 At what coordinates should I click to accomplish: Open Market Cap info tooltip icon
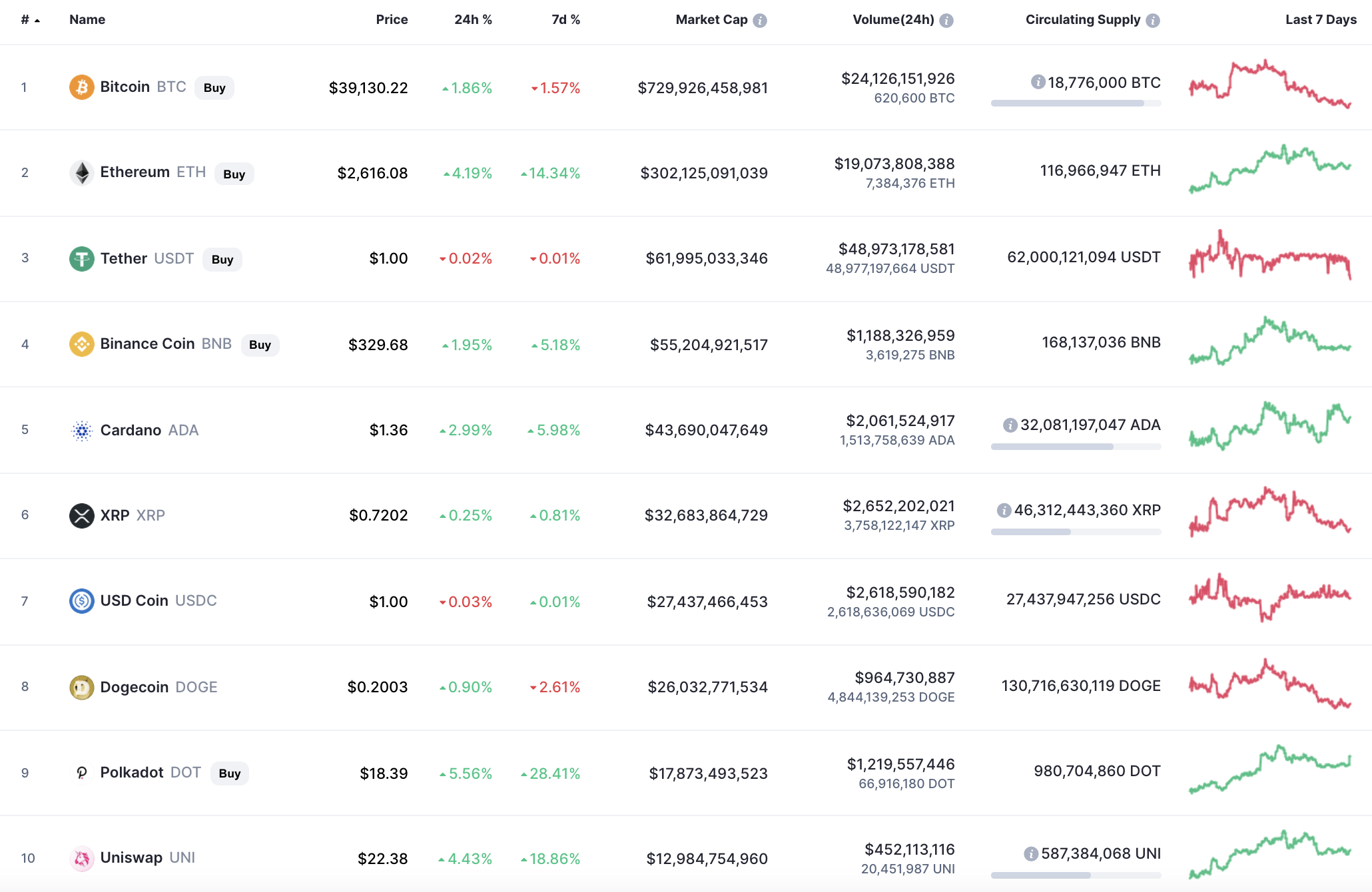(x=760, y=21)
